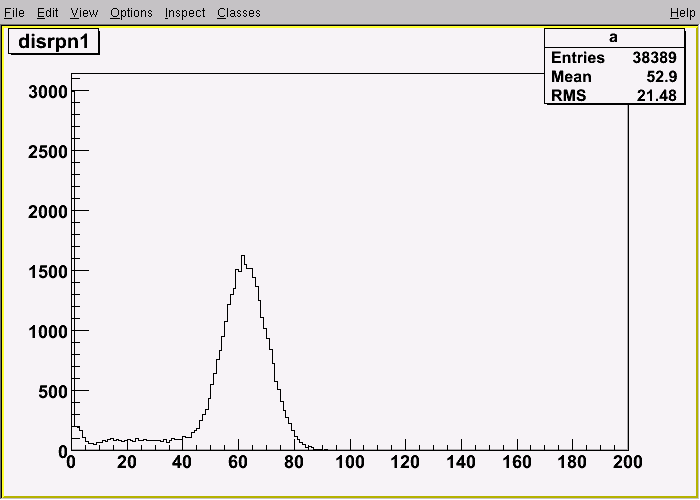This screenshot has width=700, height=500.
Task: Click the x-axis label 20
Action: [x=127, y=462]
